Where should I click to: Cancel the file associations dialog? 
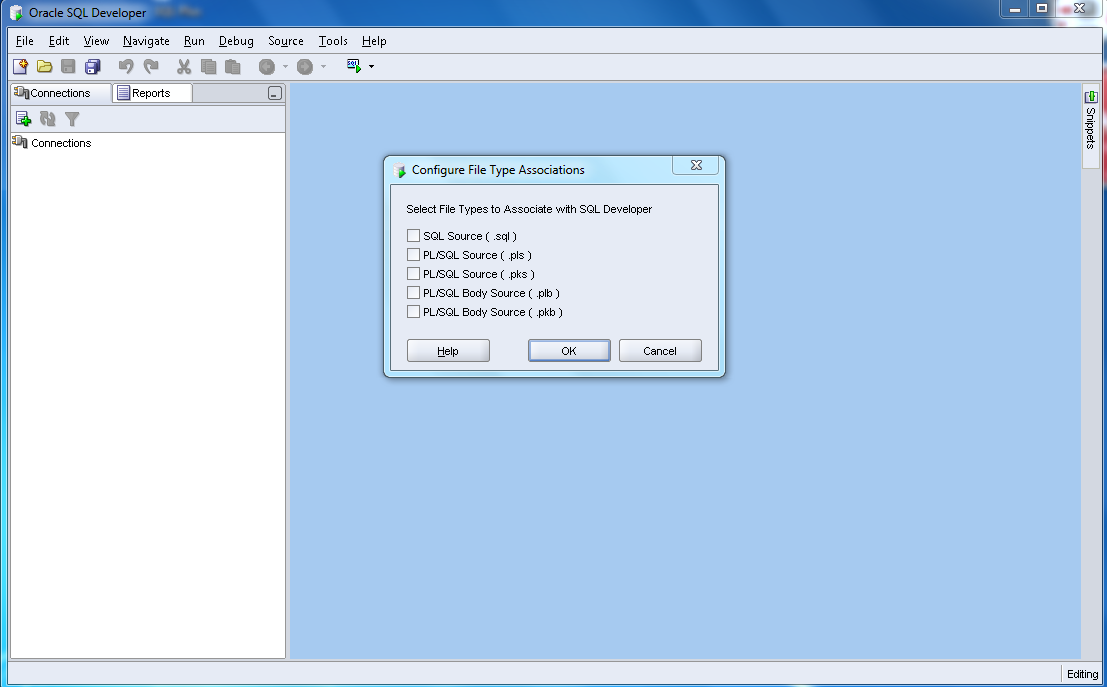pos(660,351)
